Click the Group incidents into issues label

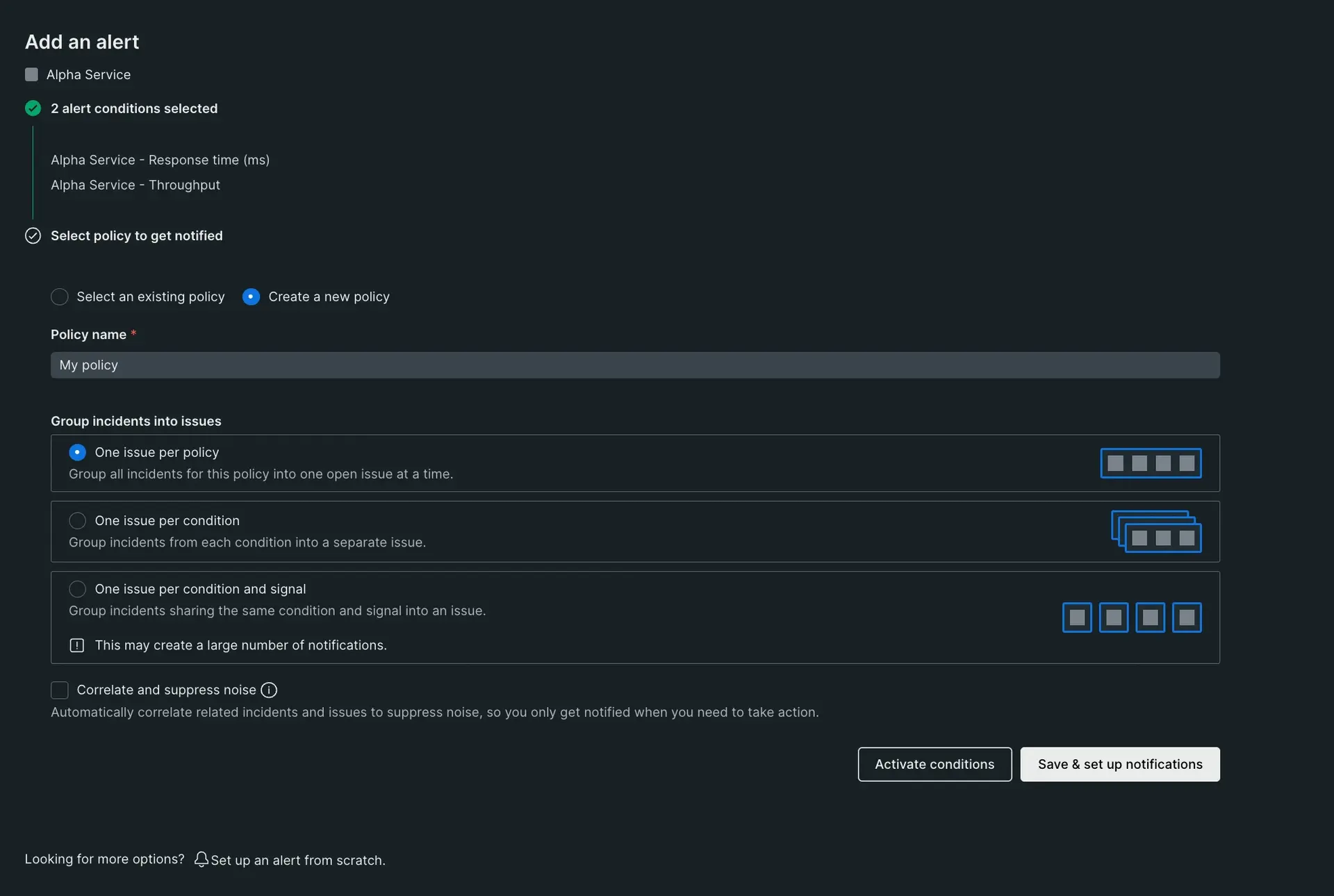(x=136, y=421)
